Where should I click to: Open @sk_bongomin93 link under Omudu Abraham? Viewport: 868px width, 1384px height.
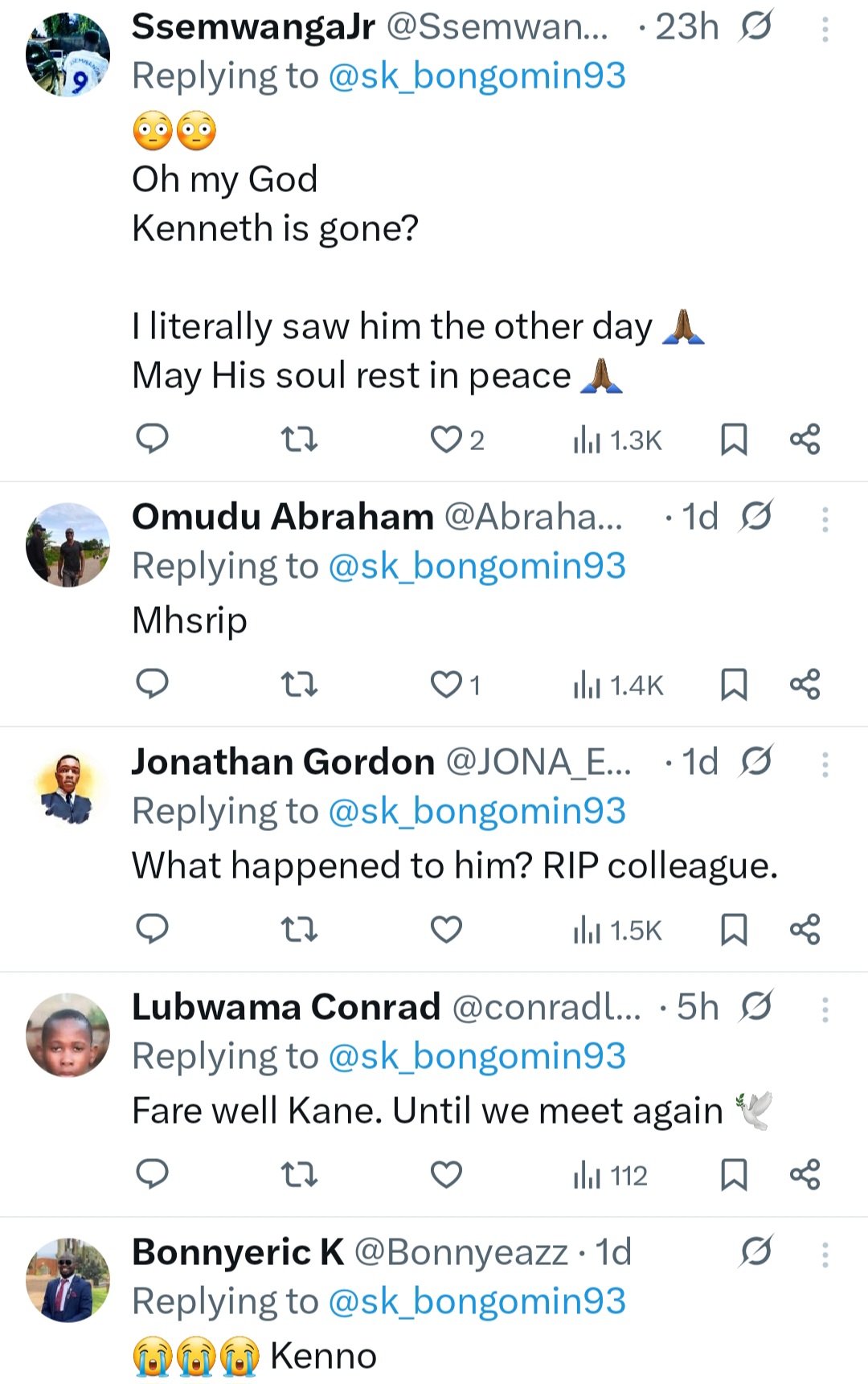(x=477, y=566)
